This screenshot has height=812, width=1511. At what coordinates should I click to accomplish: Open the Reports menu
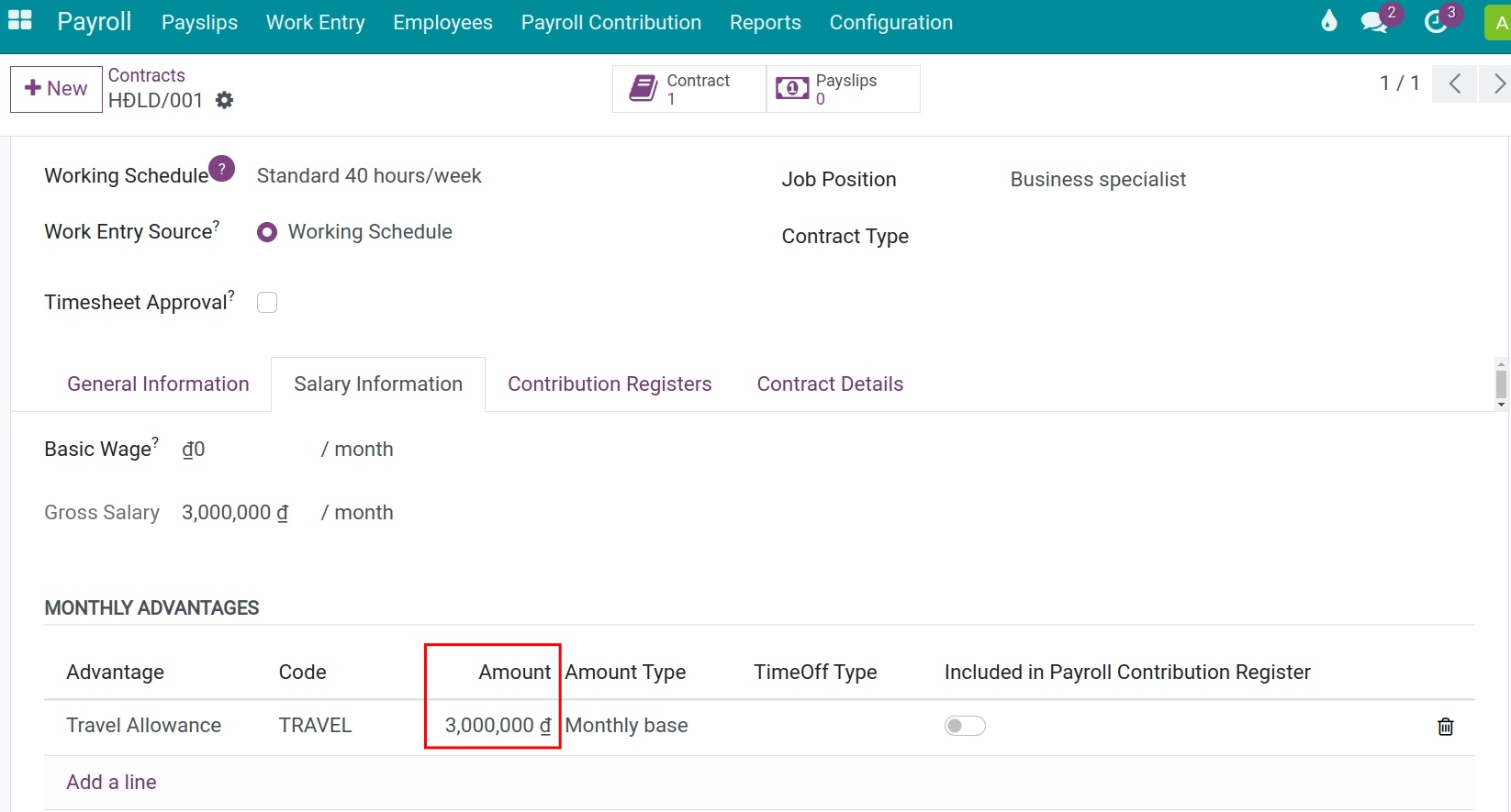pyautogui.click(x=765, y=22)
